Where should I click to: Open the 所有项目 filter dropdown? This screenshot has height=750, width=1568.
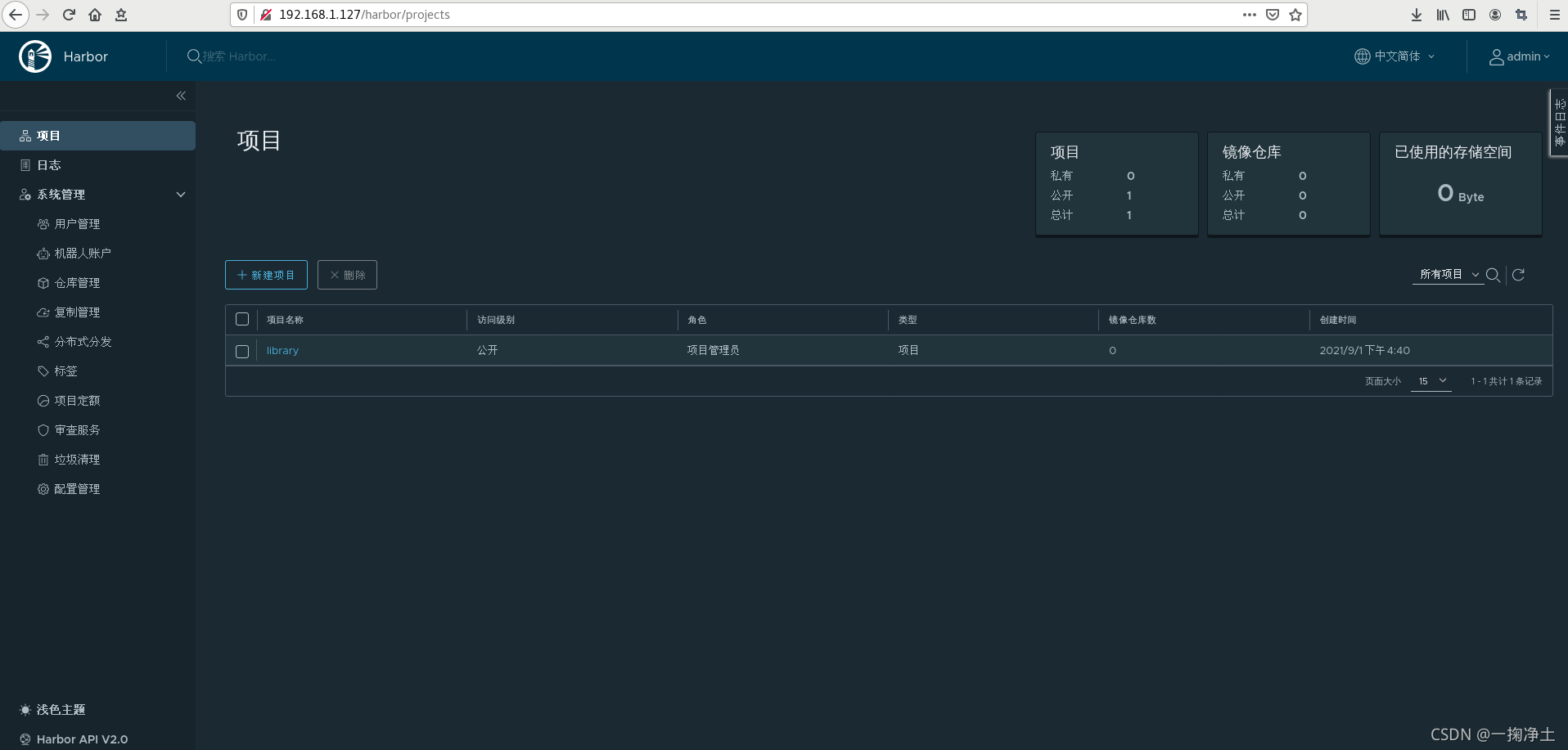[1449, 275]
